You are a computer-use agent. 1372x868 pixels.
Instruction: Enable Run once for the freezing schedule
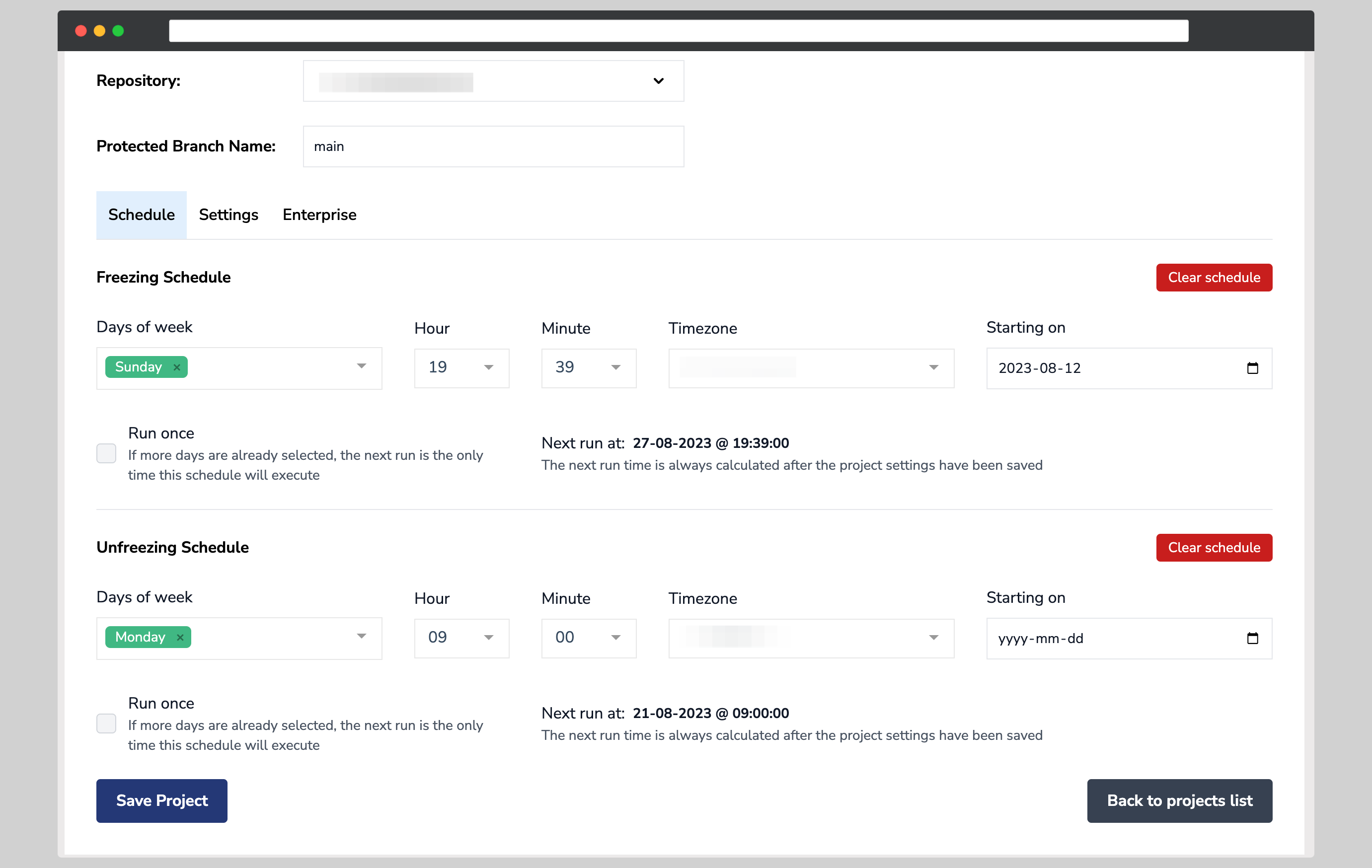coord(106,453)
